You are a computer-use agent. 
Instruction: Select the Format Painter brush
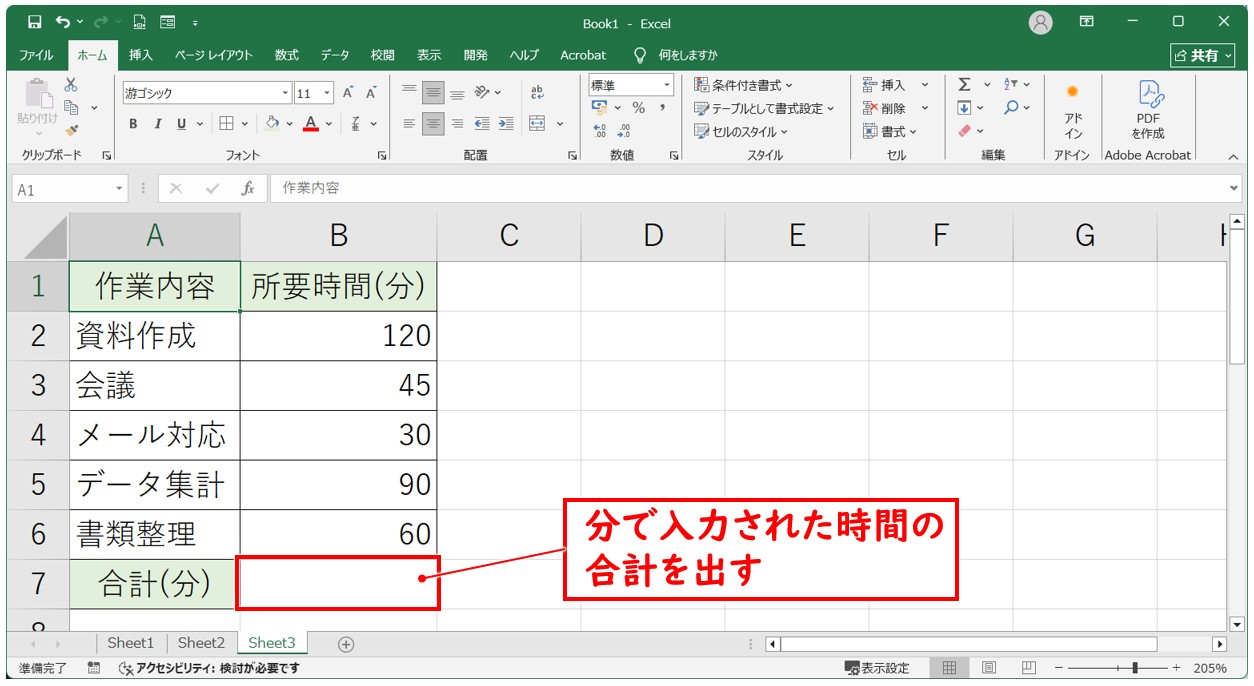(71, 130)
